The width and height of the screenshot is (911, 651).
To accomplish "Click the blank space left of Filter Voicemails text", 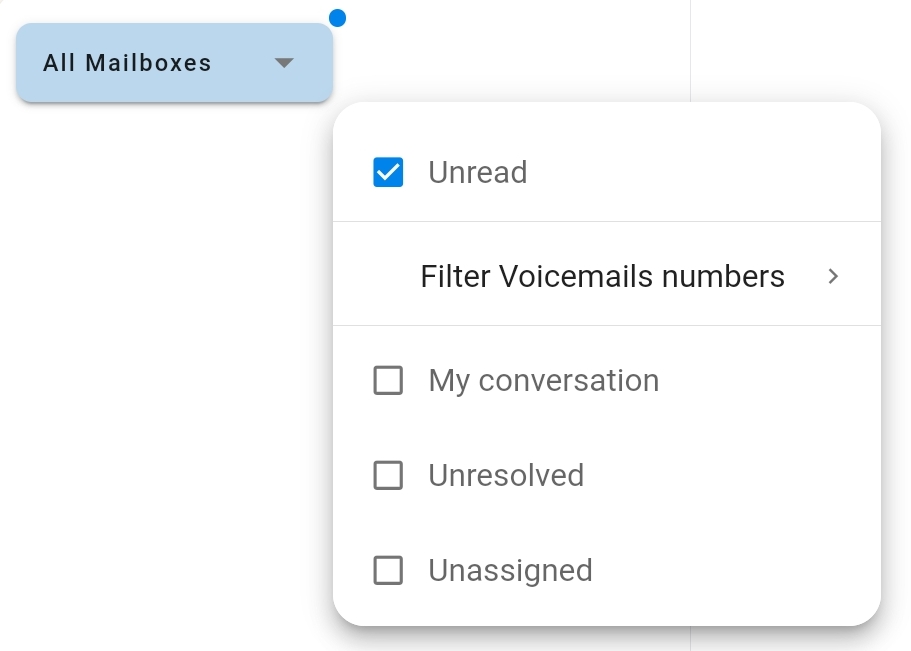I will click(x=376, y=276).
